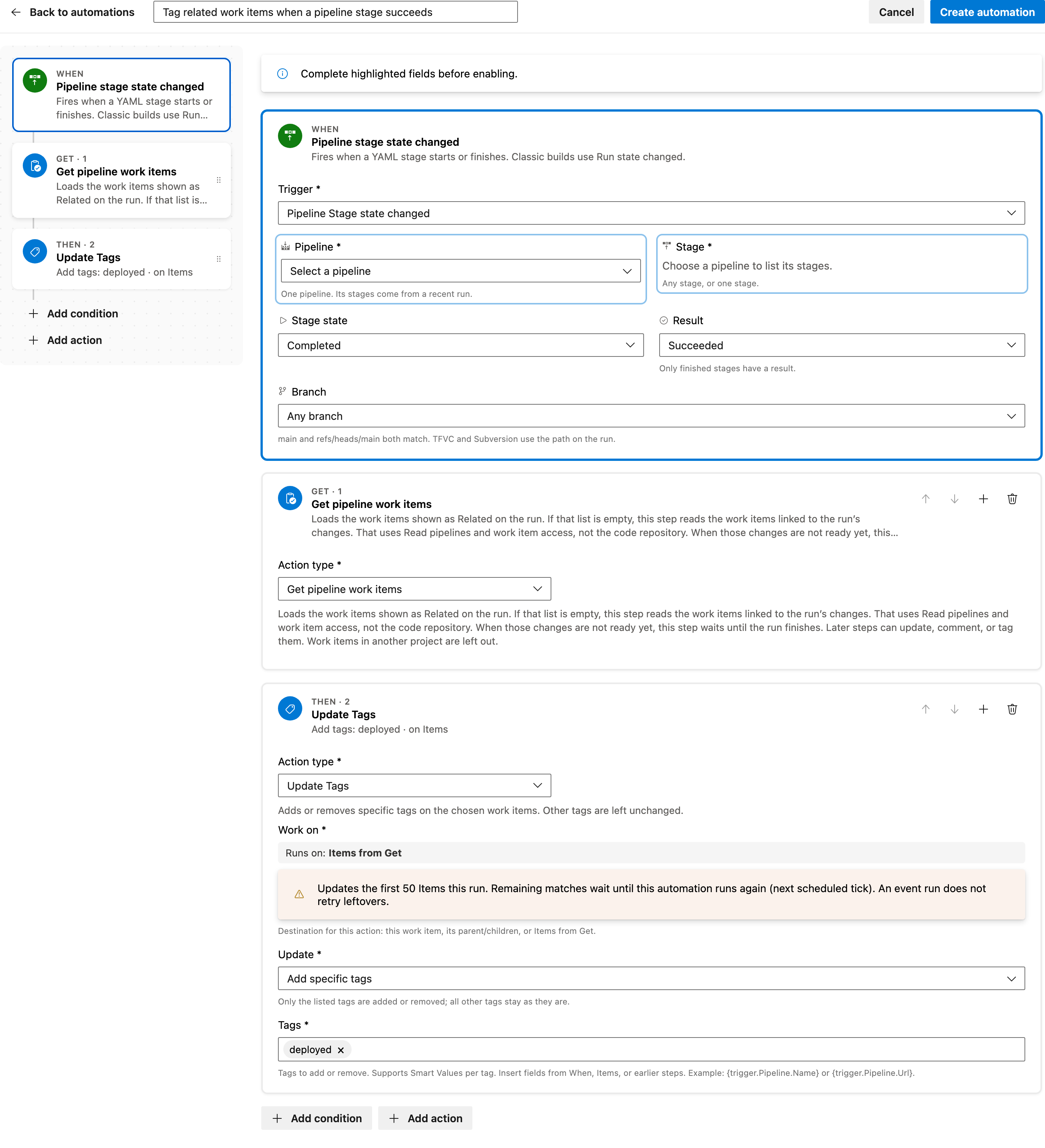Select the THEN 2 Update Tags sidebar card
Viewport: 1045px width, 1148px height.
(121, 259)
